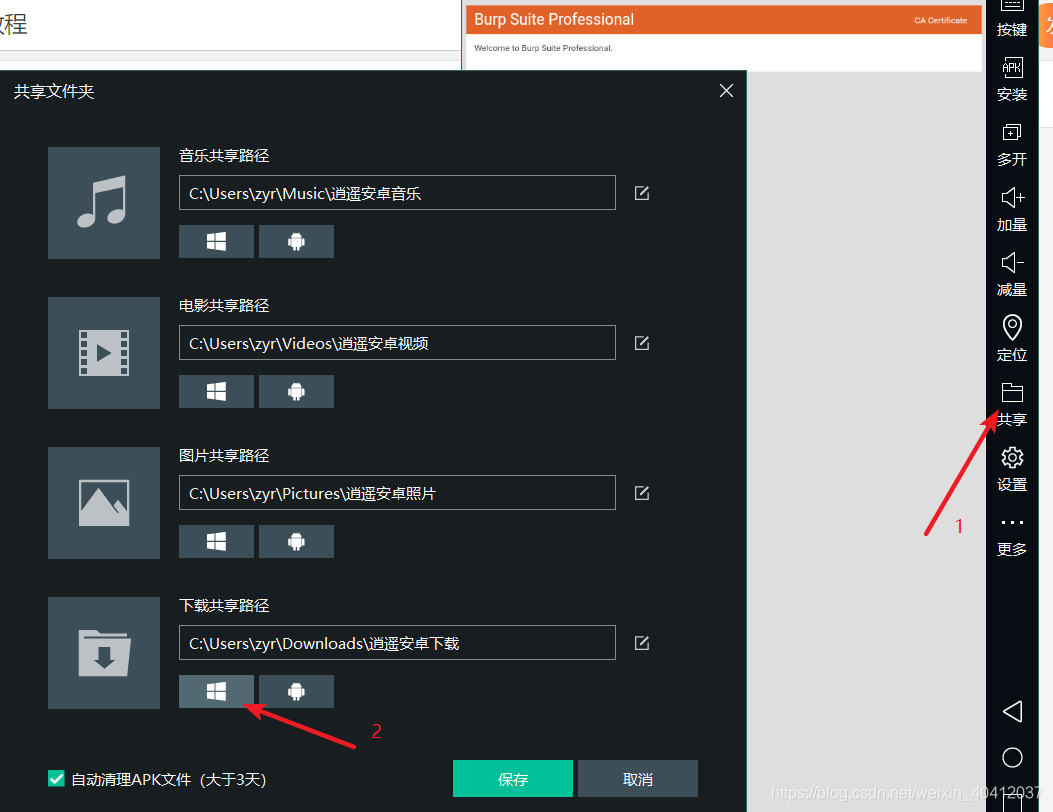The width and height of the screenshot is (1053, 812).
Task: Tap the Android home circle button
Action: 1012,758
